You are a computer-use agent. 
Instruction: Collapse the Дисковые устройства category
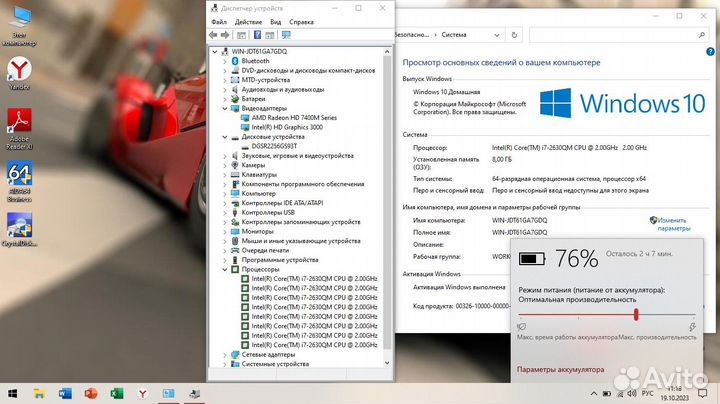(x=225, y=137)
